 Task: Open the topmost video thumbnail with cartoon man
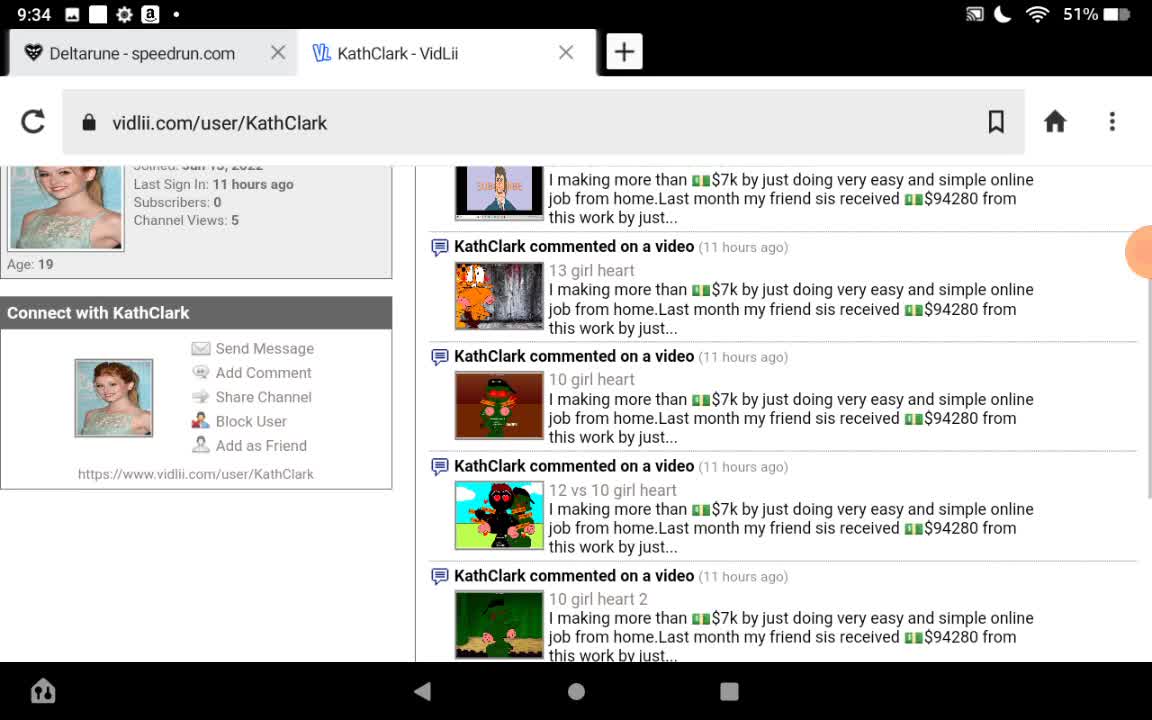499,193
